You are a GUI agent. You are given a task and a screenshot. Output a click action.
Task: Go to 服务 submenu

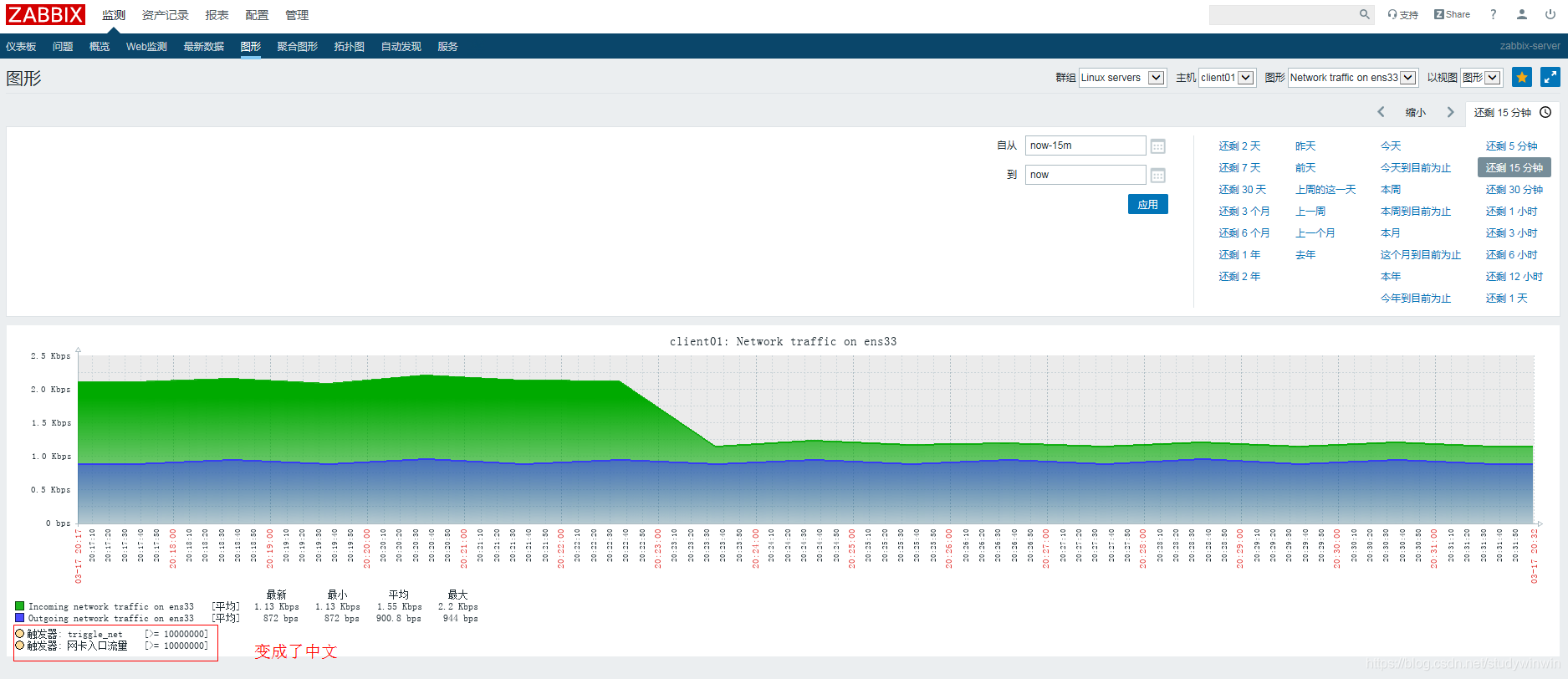click(447, 46)
